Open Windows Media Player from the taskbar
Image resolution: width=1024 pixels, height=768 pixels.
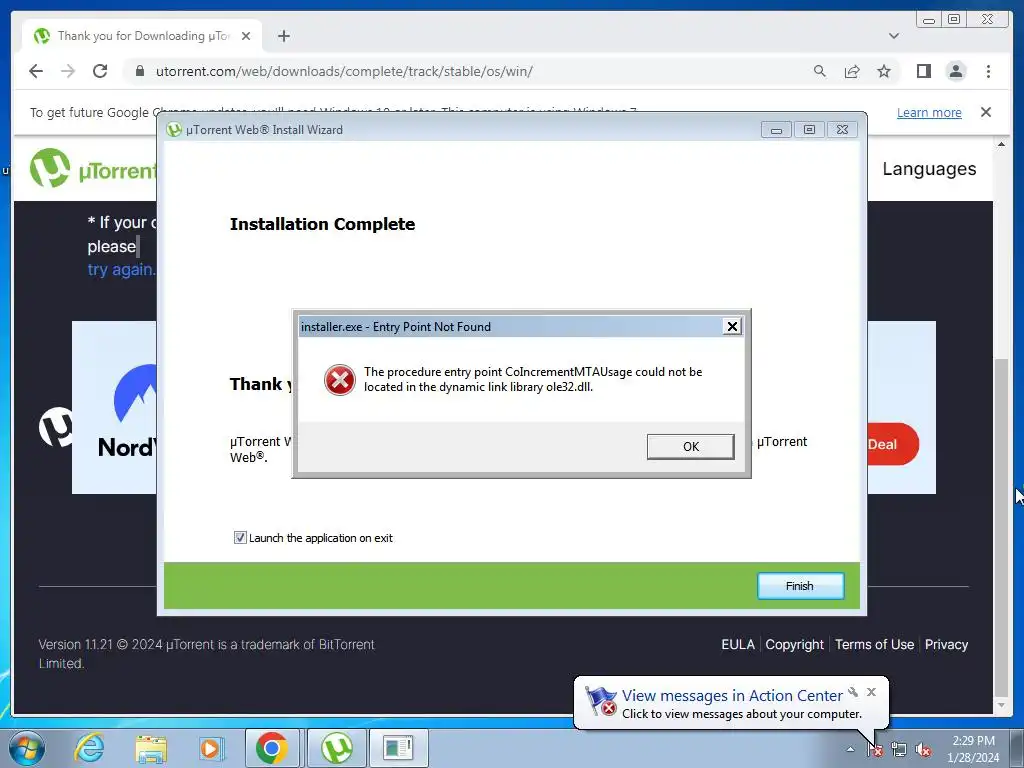211,748
